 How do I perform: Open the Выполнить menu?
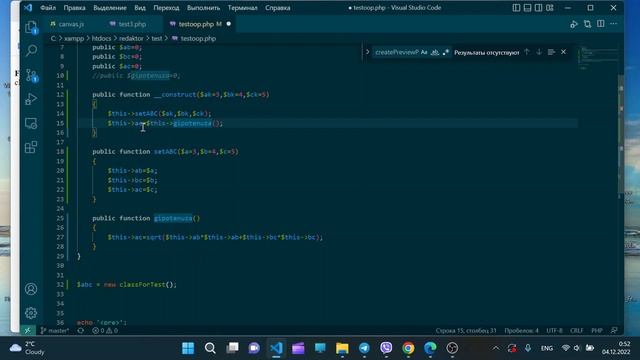point(203,8)
